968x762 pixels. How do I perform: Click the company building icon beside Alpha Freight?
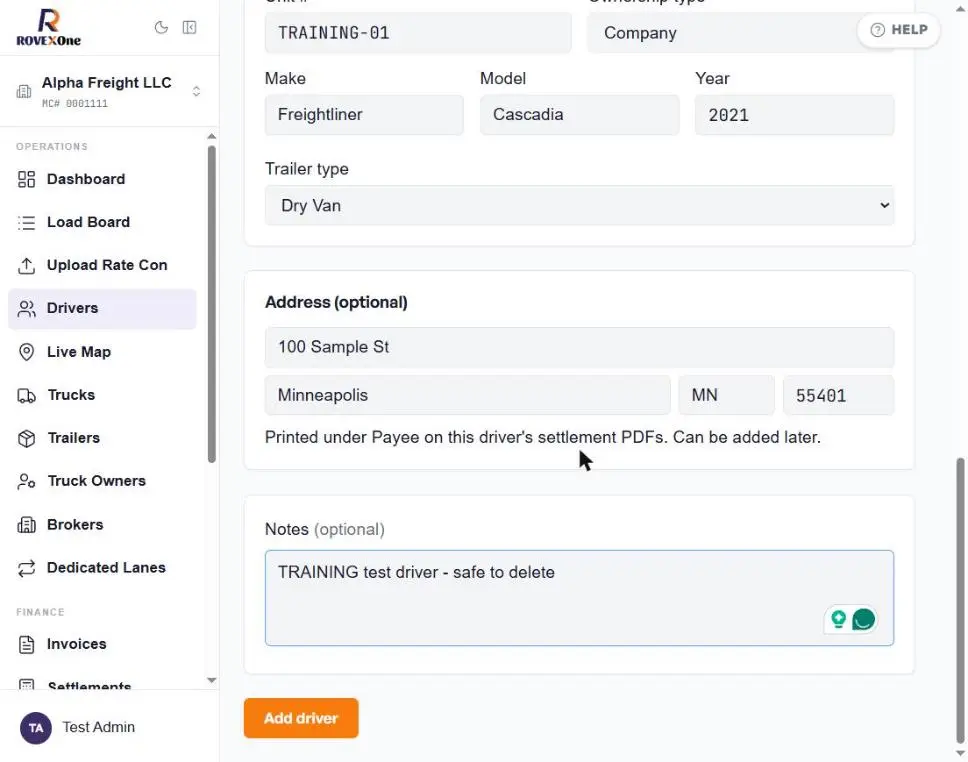coord(23,91)
